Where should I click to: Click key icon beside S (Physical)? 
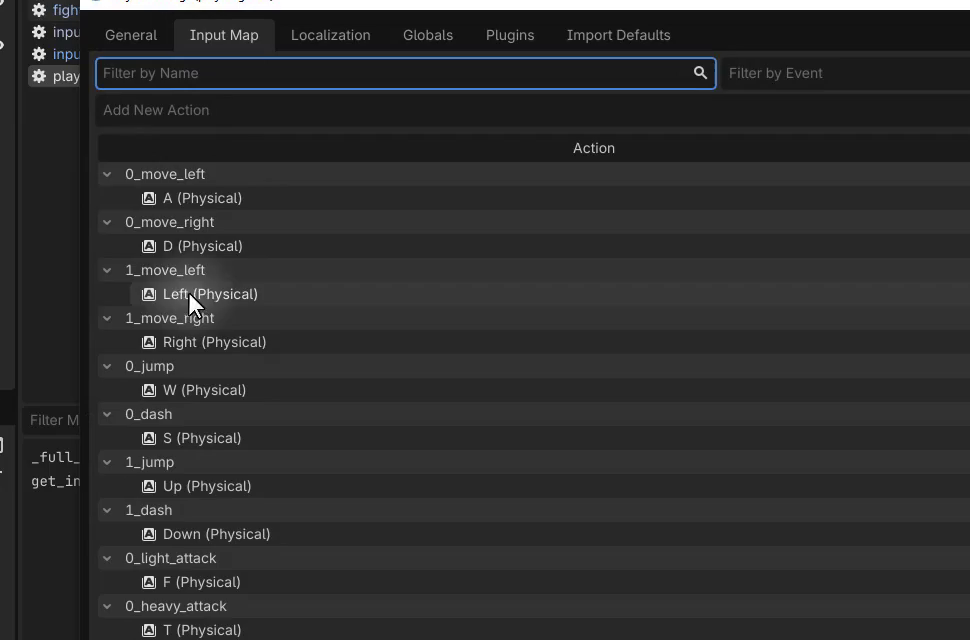148,438
